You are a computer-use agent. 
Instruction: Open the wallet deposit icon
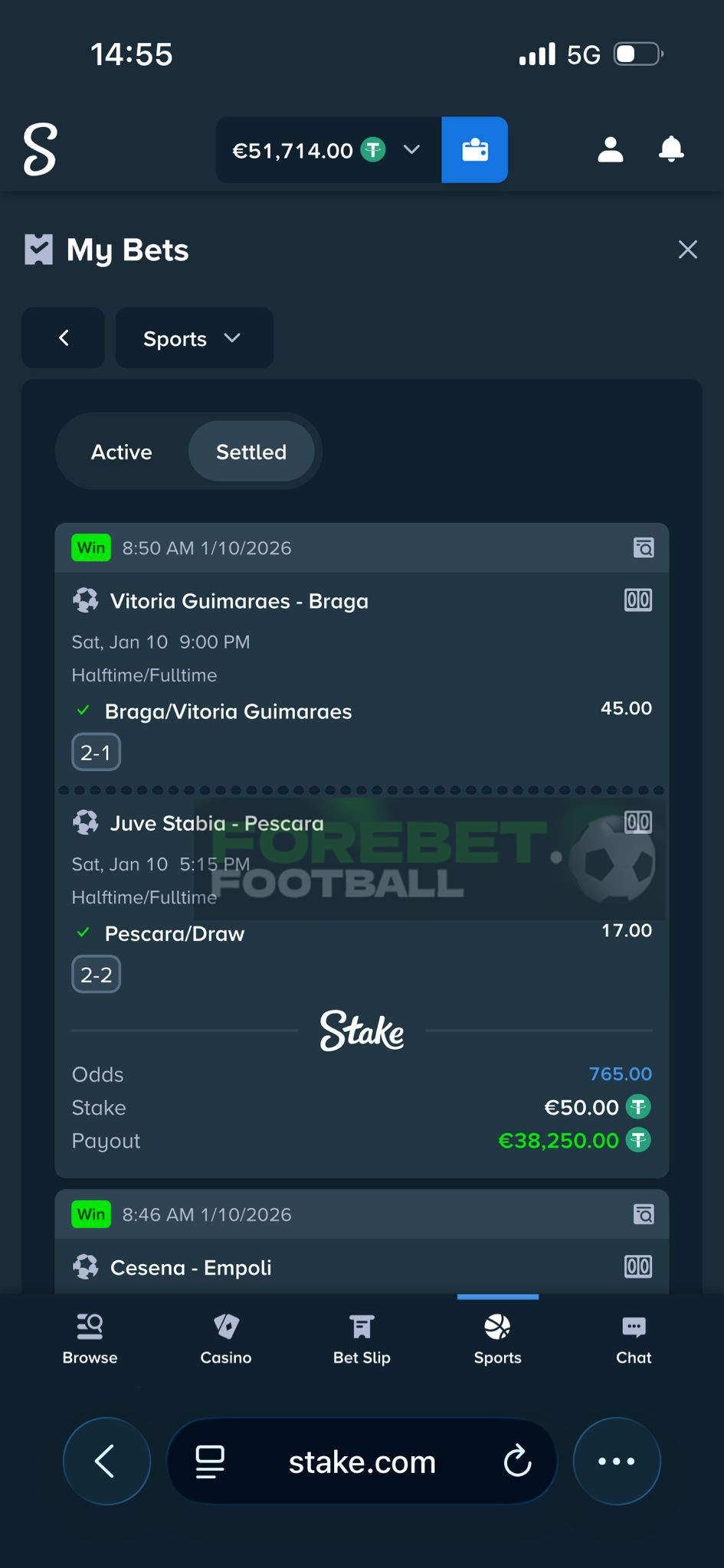[474, 150]
